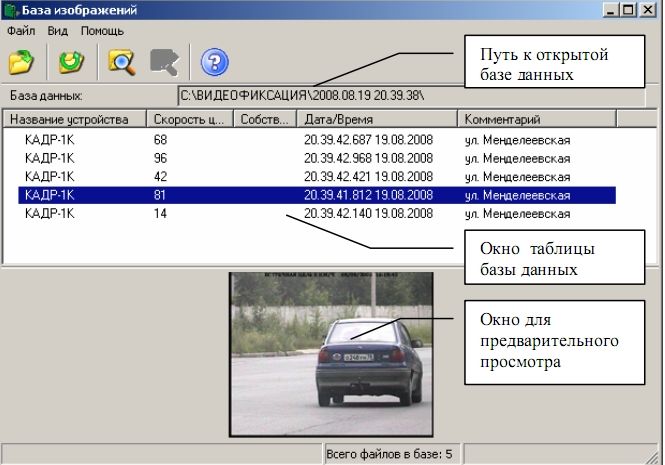
Task: Open the Файл menu
Action: pyautogui.click(x=20, y=31)
